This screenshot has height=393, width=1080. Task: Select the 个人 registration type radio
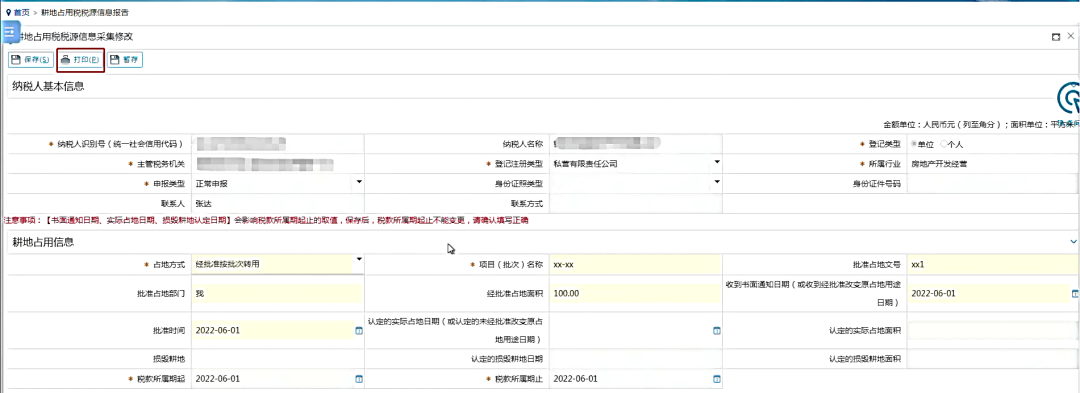tap(944, 144)
